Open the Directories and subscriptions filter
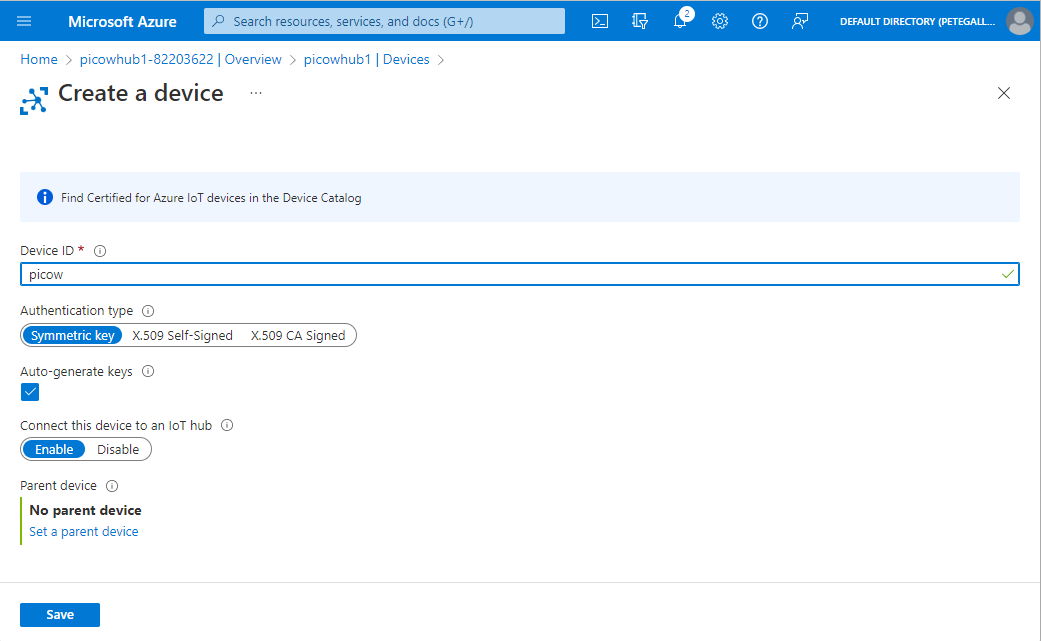The image size is (1041, 641). click(640, 21)
